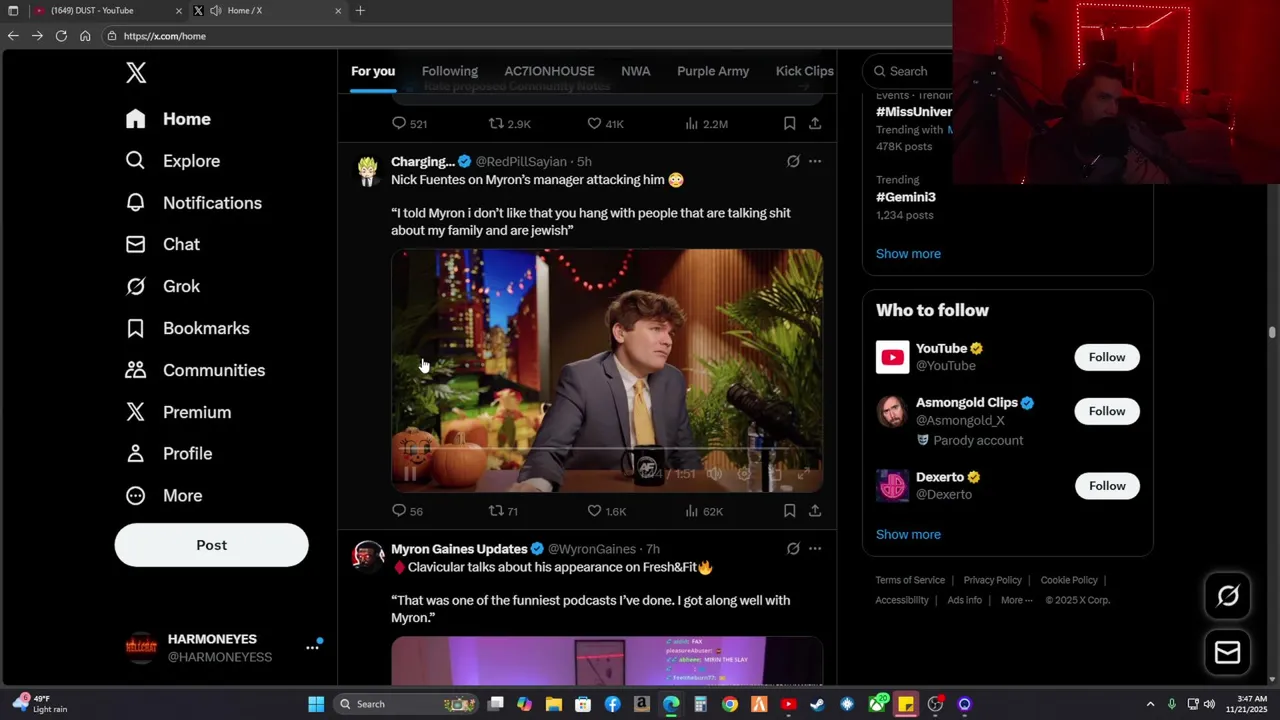Viewport: 1280px width, 720px height.
Task: Bookmark the Nick Fuentes post
Action: click(x=789, y=511)
